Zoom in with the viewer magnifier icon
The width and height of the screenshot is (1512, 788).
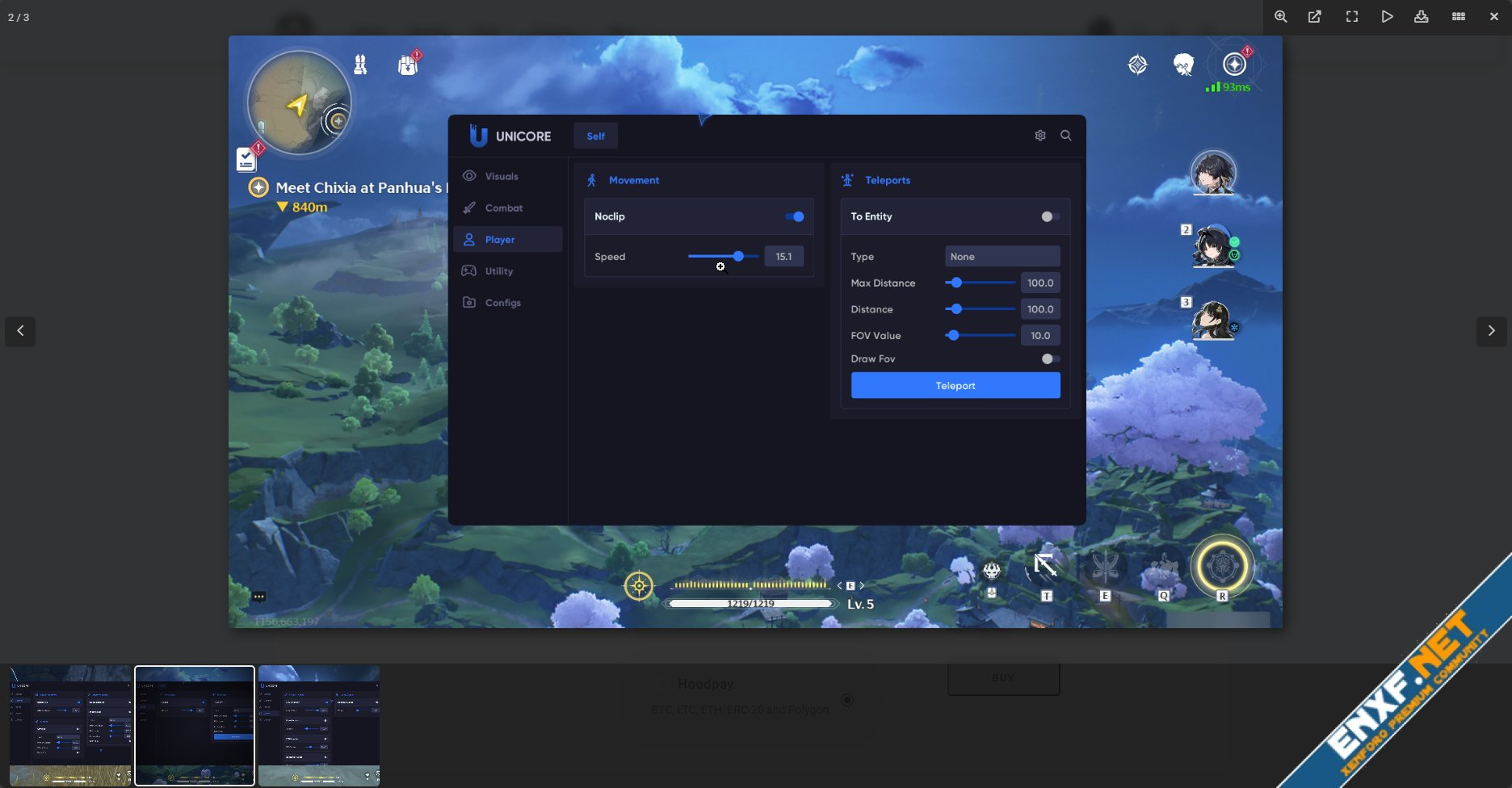[x=1280, y=17]
